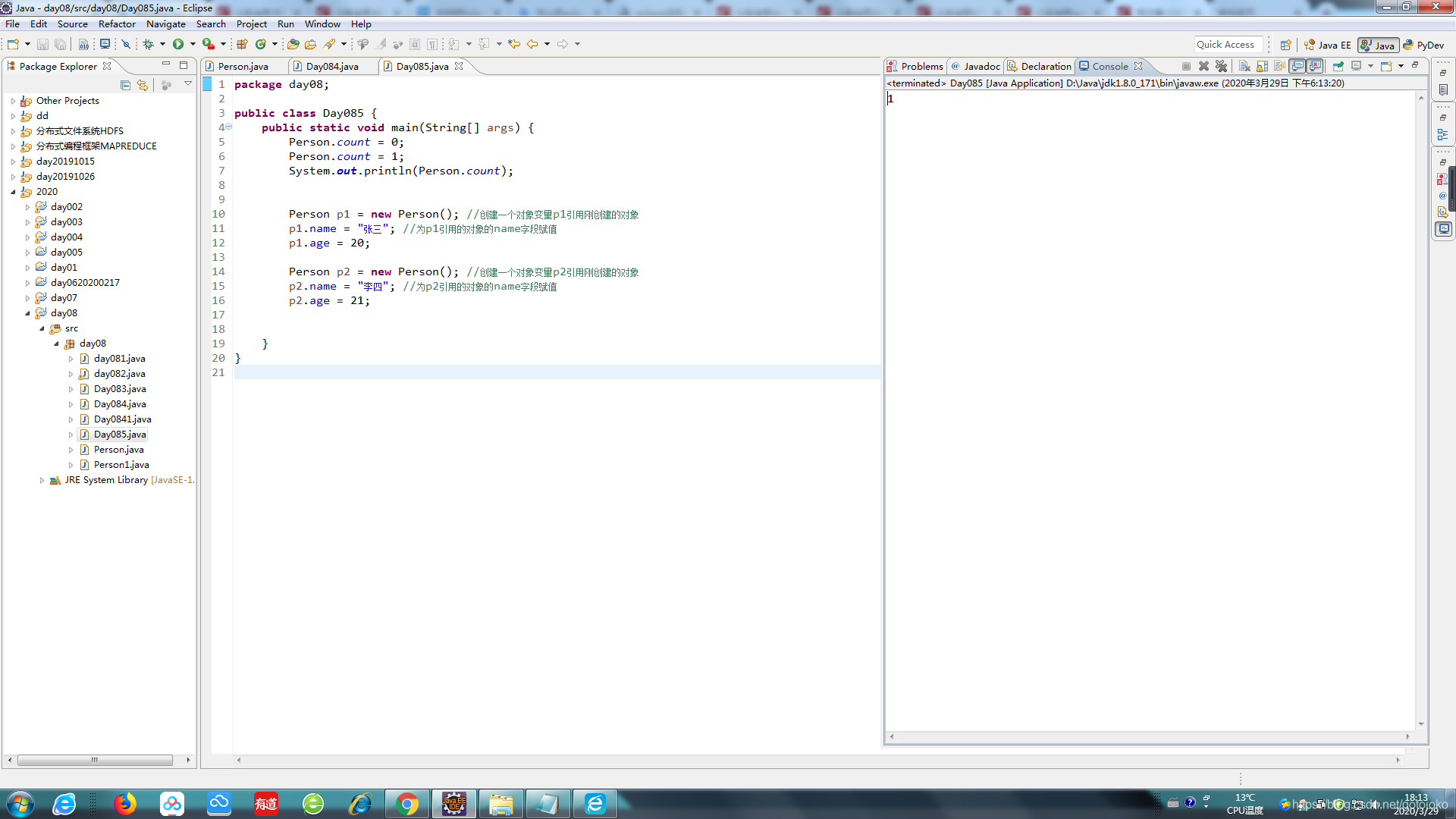Expand the day07 project node
The width and height of the screenshot is (1456, 819).
[x=28, y=298]
